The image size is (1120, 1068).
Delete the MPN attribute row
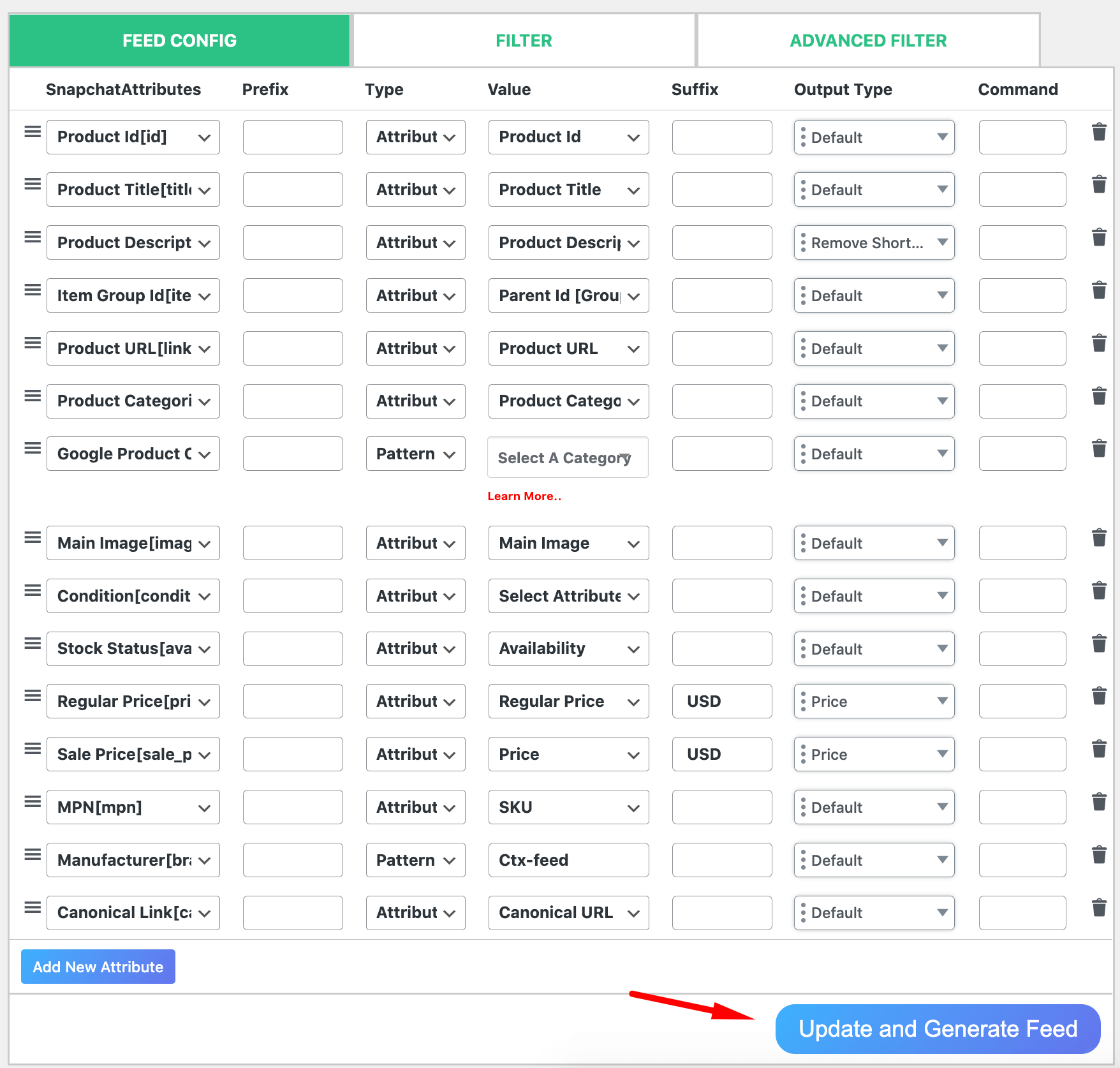[x=1099, y=803]
